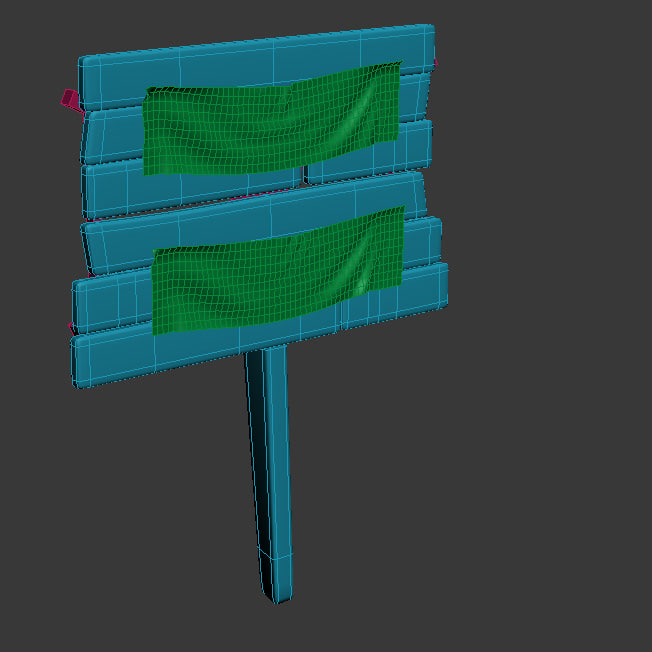Image resolution: width=652 pixels, height=652 pixels.
Task: Click the magenta object at the sign's left edge
Action: [70, 99]
